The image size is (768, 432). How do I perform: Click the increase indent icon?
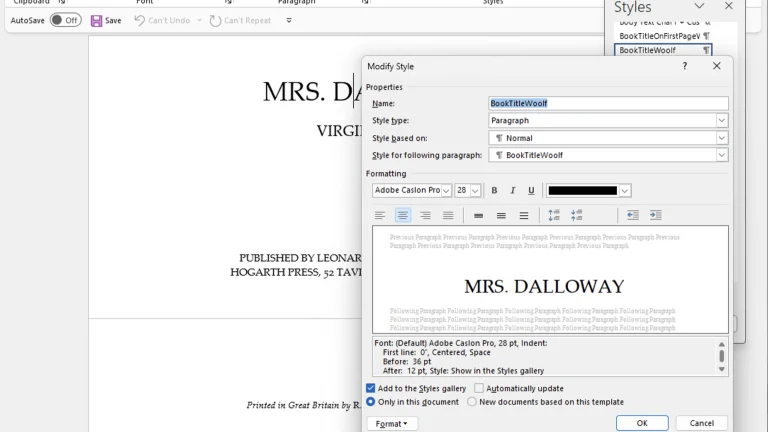click(655, 215)
